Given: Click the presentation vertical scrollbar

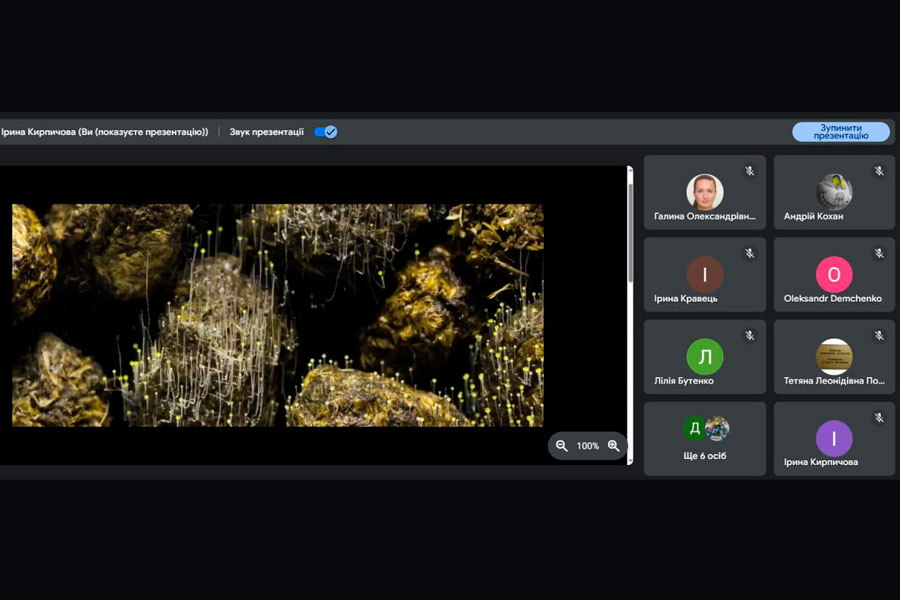Looking at the screenshot, I should click(x=630, y=230).
